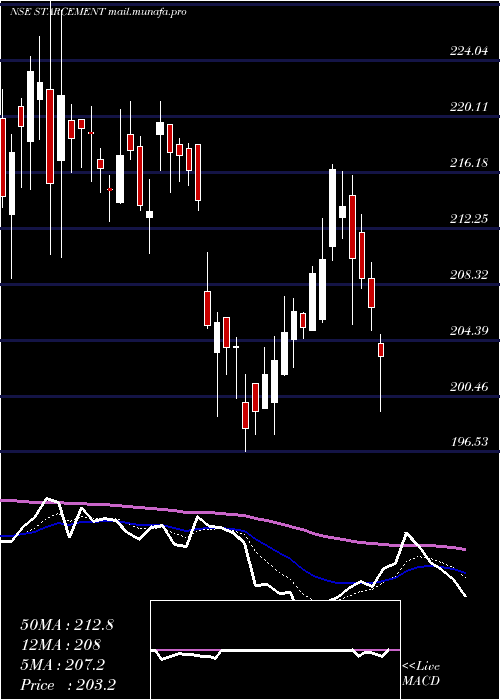Click the 204.39 price axis label

(x=469, y=331)
